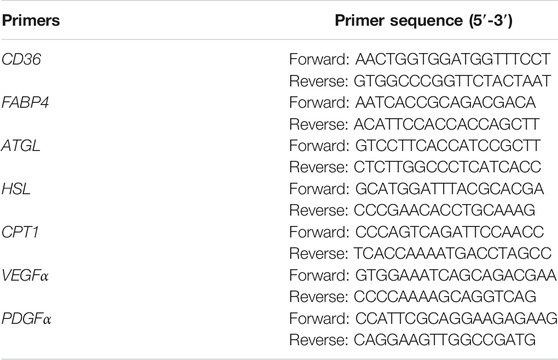Select the CD36 gene name
Screen dimensions: 558x360
pyautogui.click(x=21, y=59)
